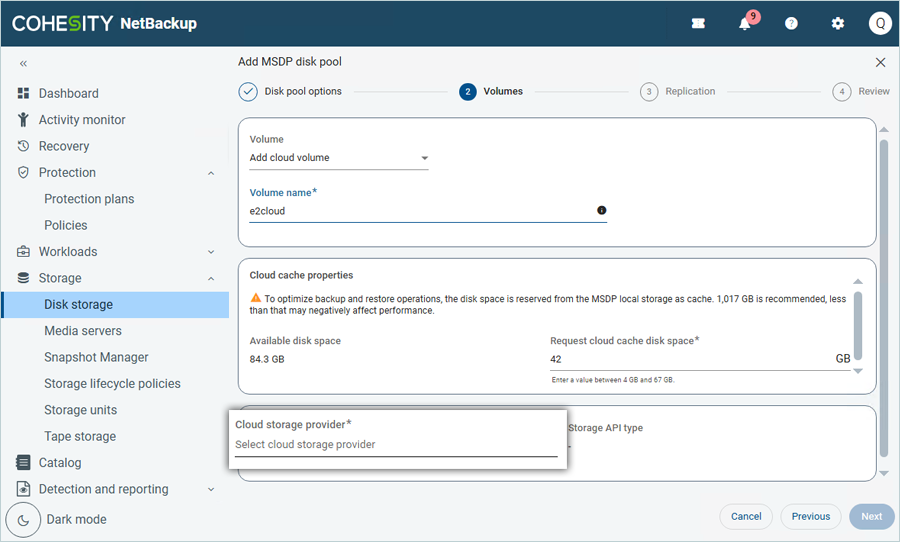This screenshot has width=900, height=542.
Task: Collapse the sidebar with double-chevron icon
Action: [x=23, y=63]
